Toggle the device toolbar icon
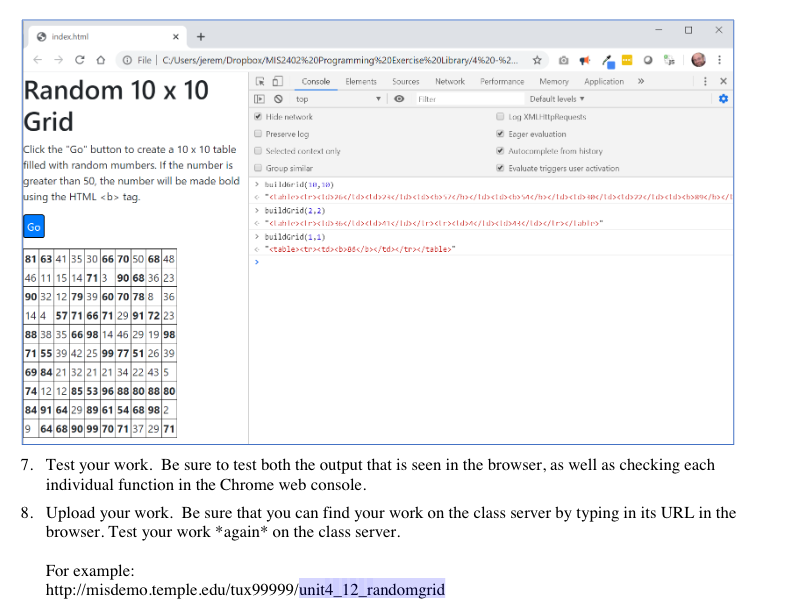785x611 pixels. [x=277, y=81]
